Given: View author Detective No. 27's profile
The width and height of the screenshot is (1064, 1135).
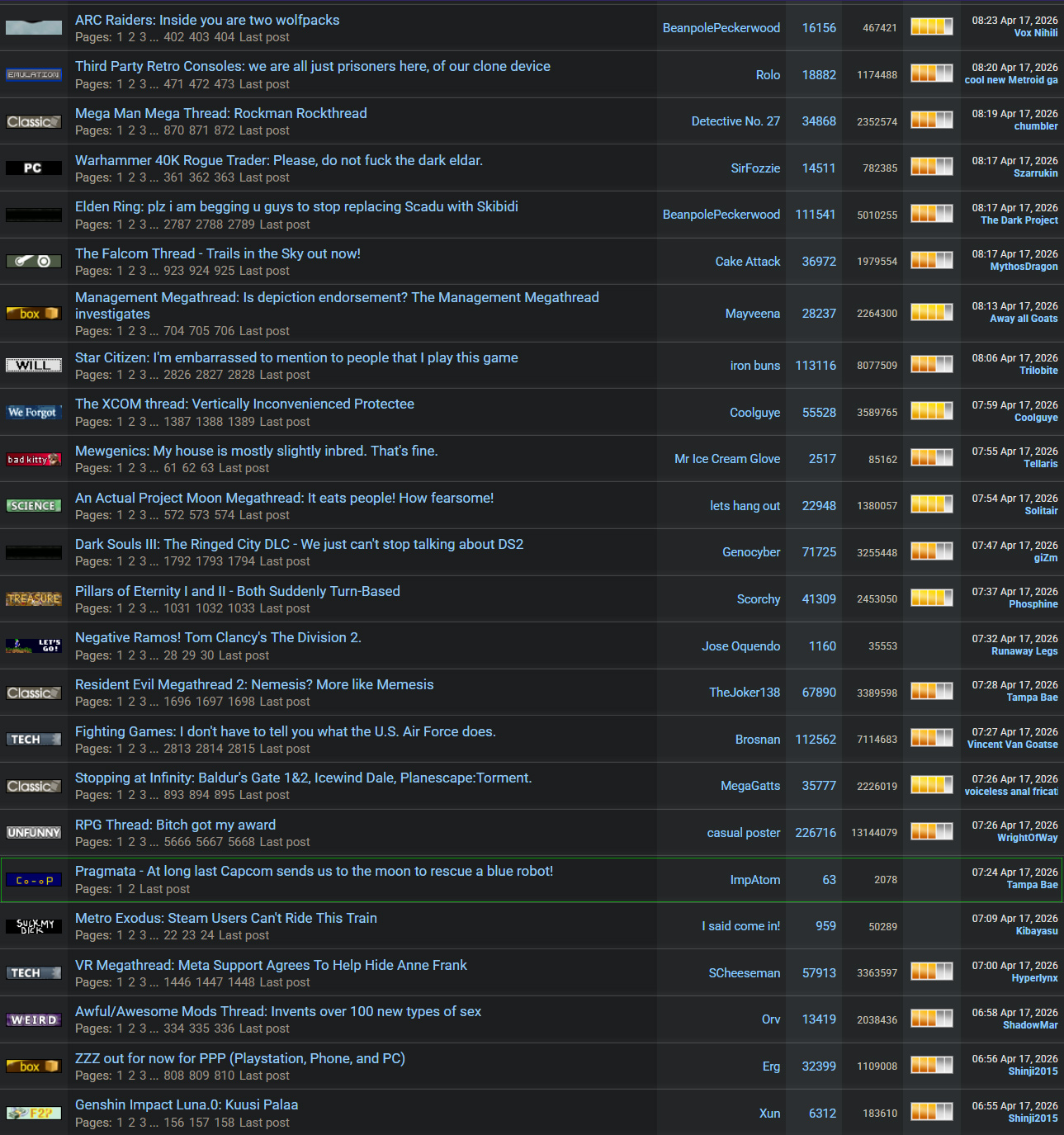Looking at the screenshot, I should point(735,121).
